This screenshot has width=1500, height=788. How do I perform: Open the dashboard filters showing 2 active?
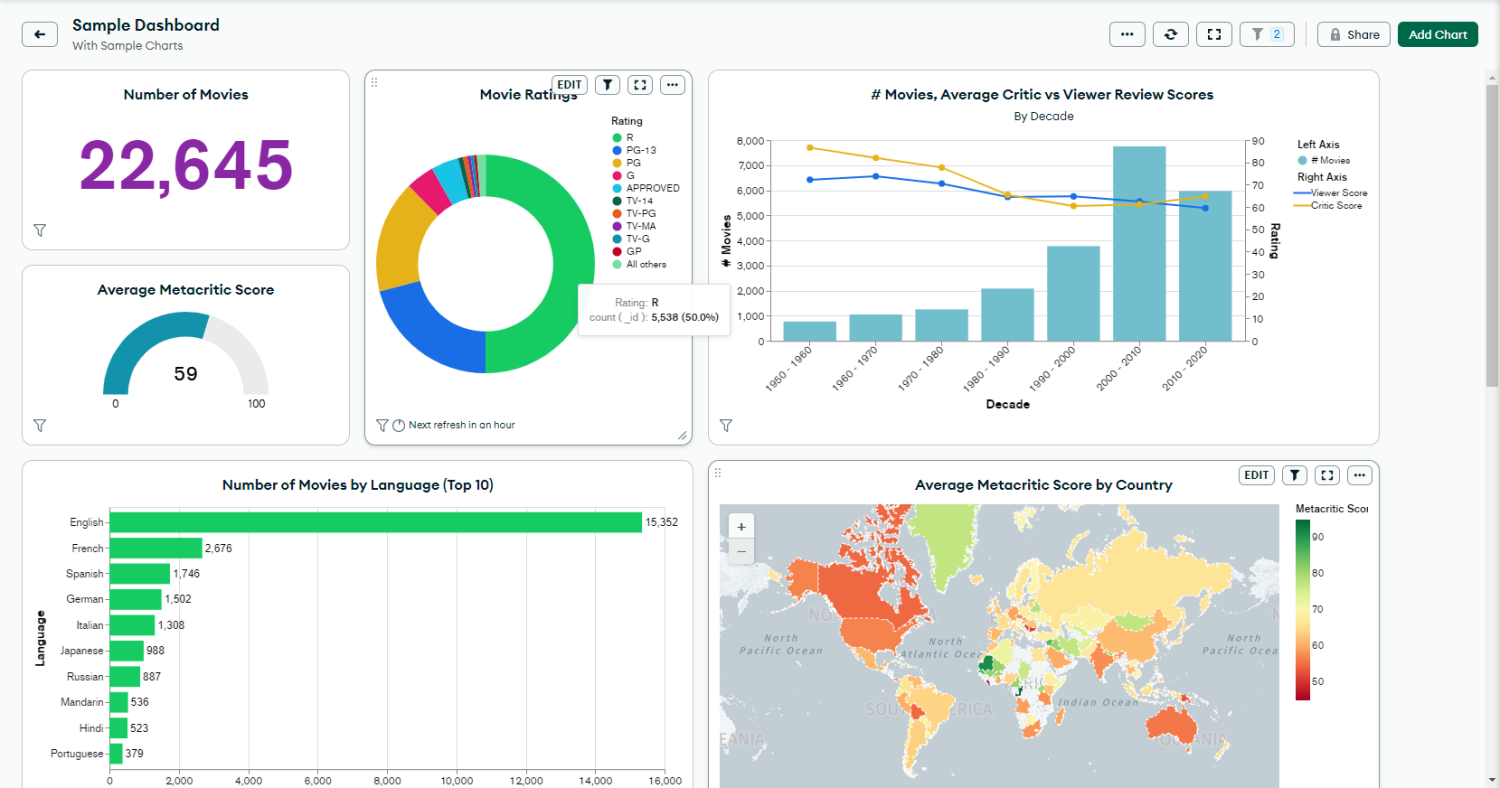tap(1265, 33)
